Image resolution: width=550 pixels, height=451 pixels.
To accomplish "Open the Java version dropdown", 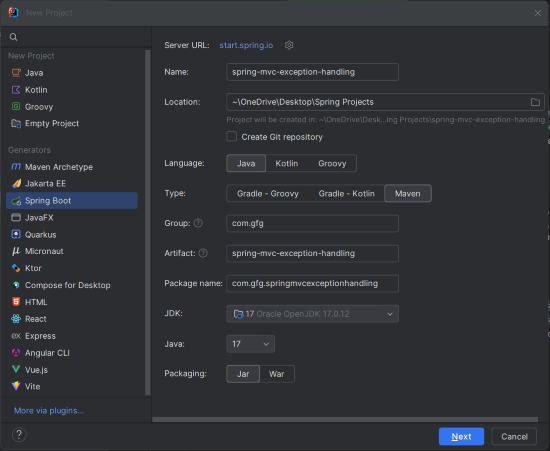I will click(x=250, y=344).
